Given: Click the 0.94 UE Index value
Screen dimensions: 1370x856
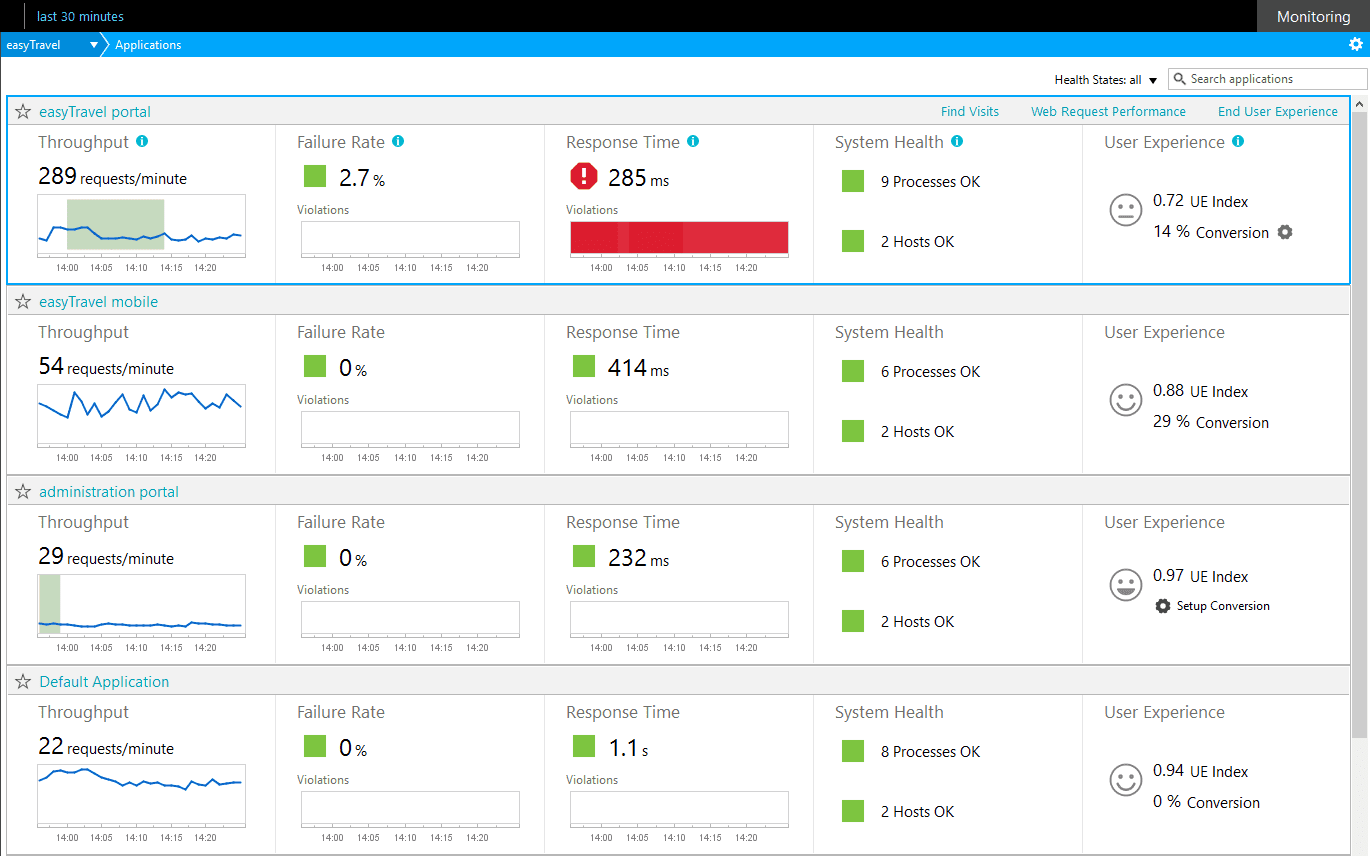Looking at the screenshot, I should click(1200, 771).
